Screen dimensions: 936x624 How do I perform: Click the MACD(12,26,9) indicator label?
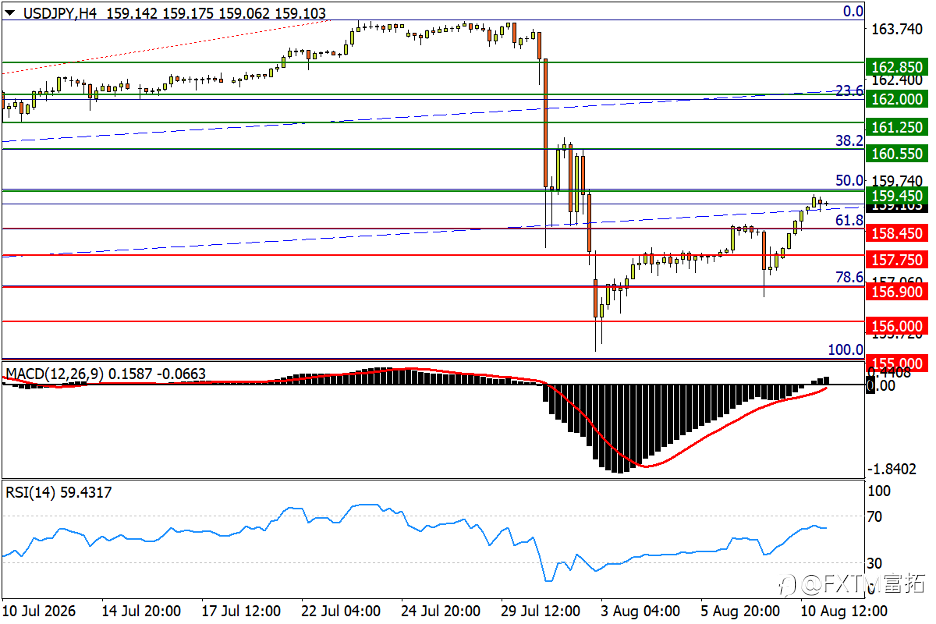pos(54,374)
